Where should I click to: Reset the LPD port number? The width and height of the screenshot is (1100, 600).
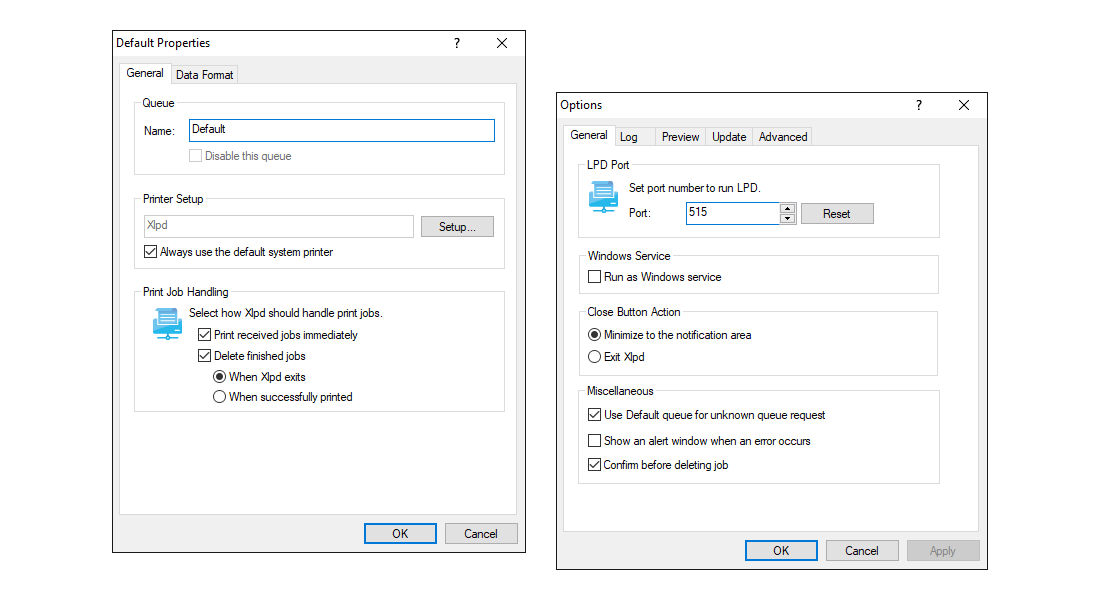click(x=836, y=214)
